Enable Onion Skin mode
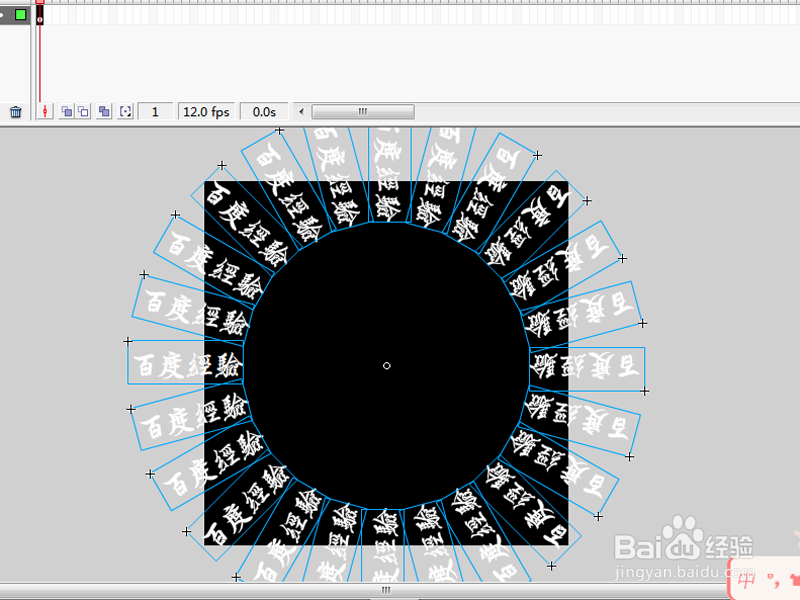The width and height of the screenshot is (800, 600). coord(66,111)
